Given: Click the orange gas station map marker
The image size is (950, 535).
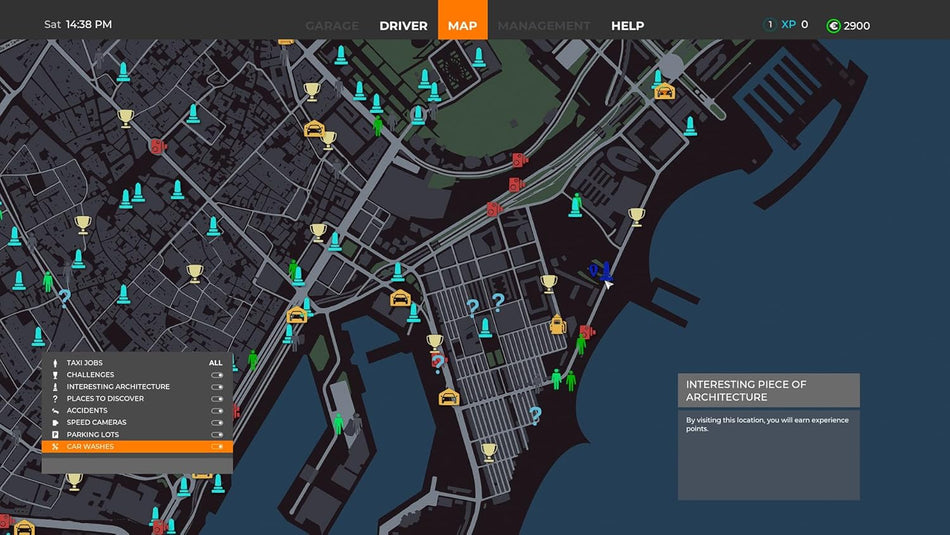Looking at the screenshot, I should pyautogui.click(x=557, y=323).
